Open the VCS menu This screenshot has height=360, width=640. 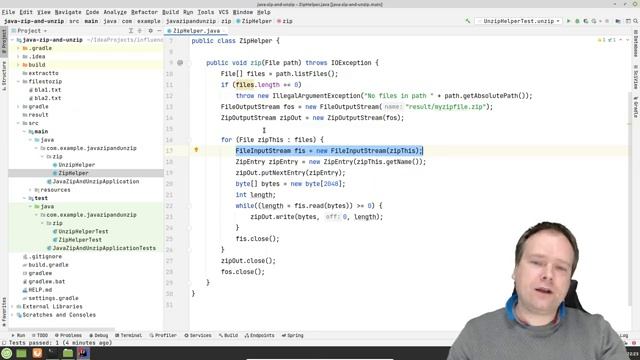[x=223, y=12]
